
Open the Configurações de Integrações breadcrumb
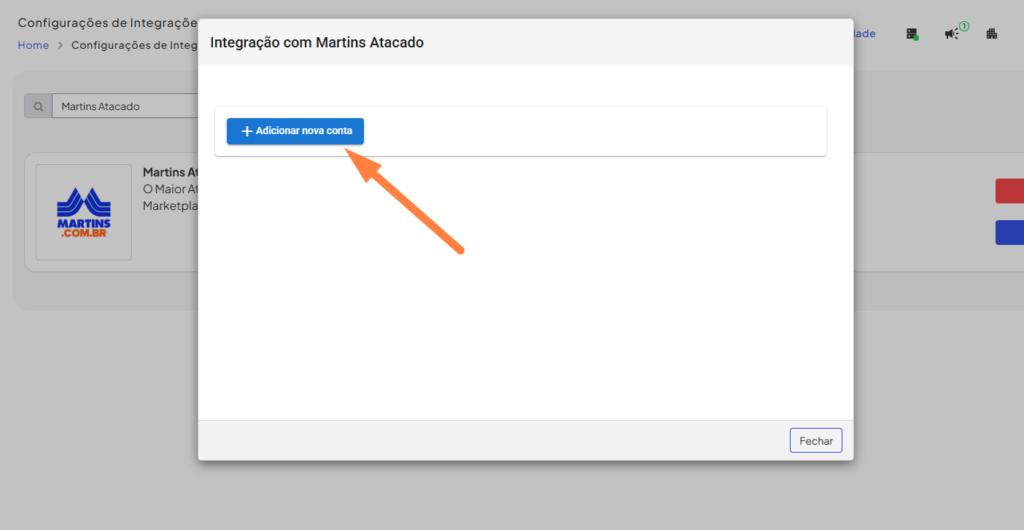pos(133,45)
